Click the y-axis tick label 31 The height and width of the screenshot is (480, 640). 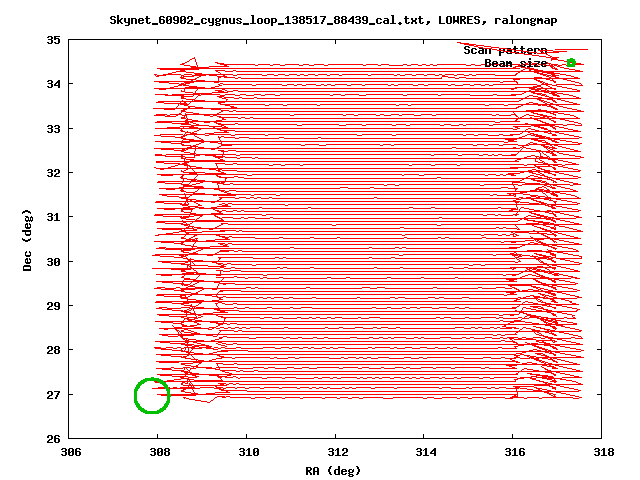tap(53, 217)
